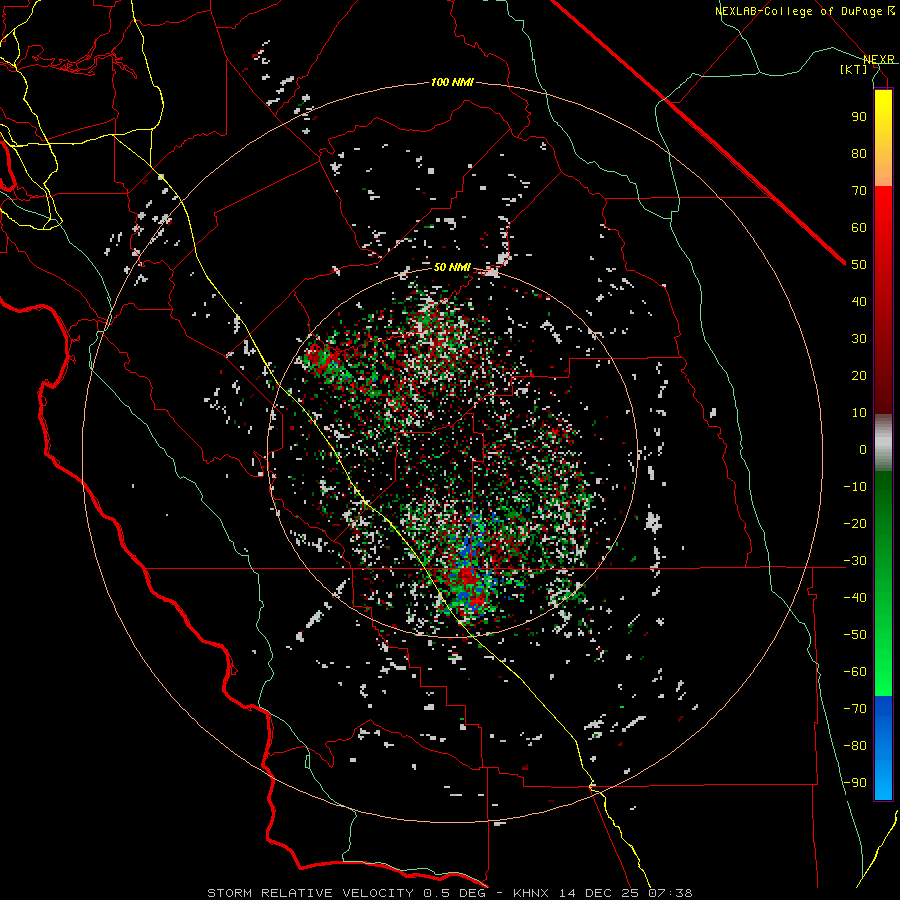Click the 60 value on velocity scale

click(859, 228)
